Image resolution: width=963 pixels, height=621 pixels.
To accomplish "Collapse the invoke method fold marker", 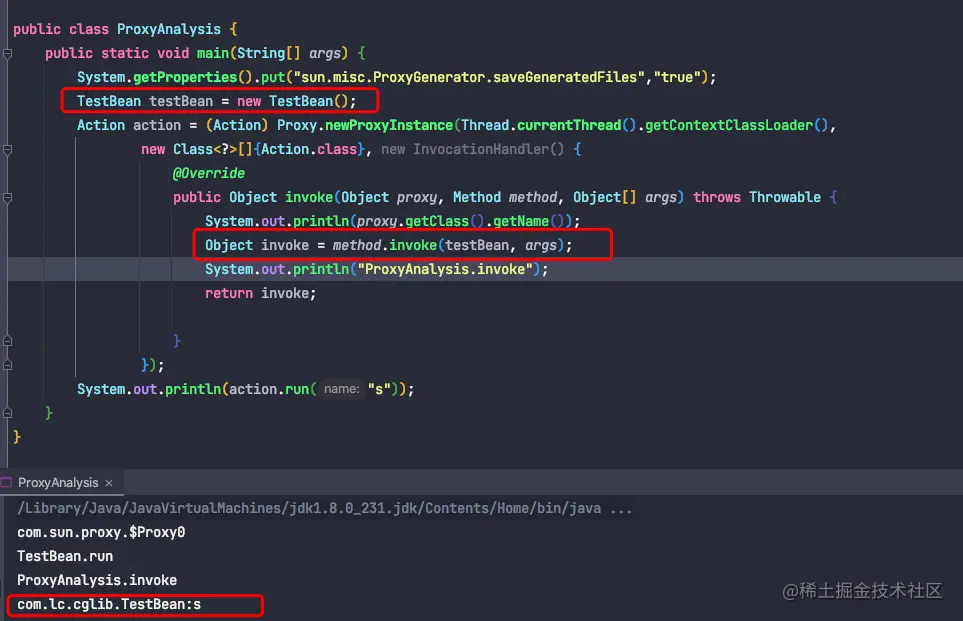I will 7,198.
